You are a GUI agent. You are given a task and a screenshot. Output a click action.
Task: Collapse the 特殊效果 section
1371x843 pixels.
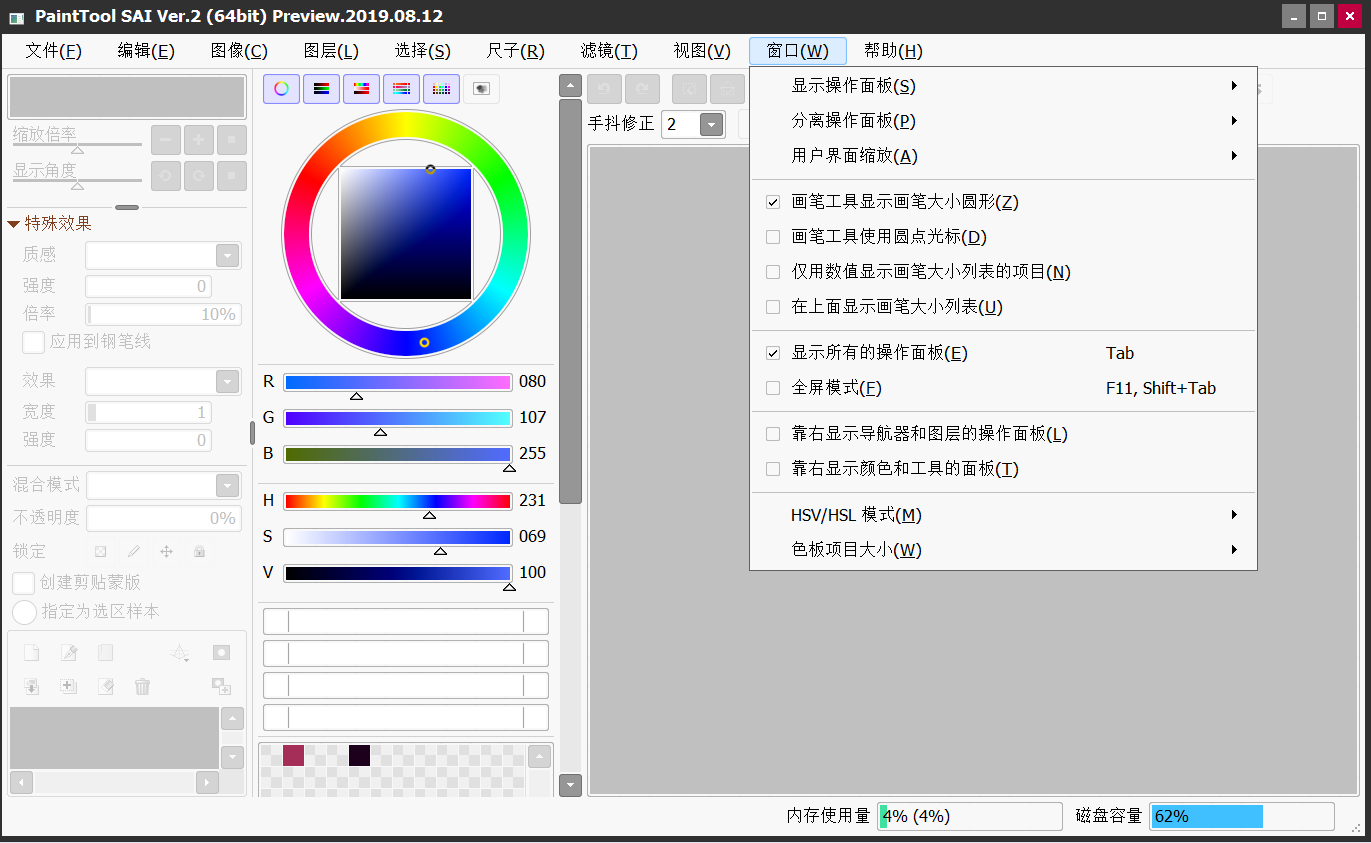click(14, 223)
